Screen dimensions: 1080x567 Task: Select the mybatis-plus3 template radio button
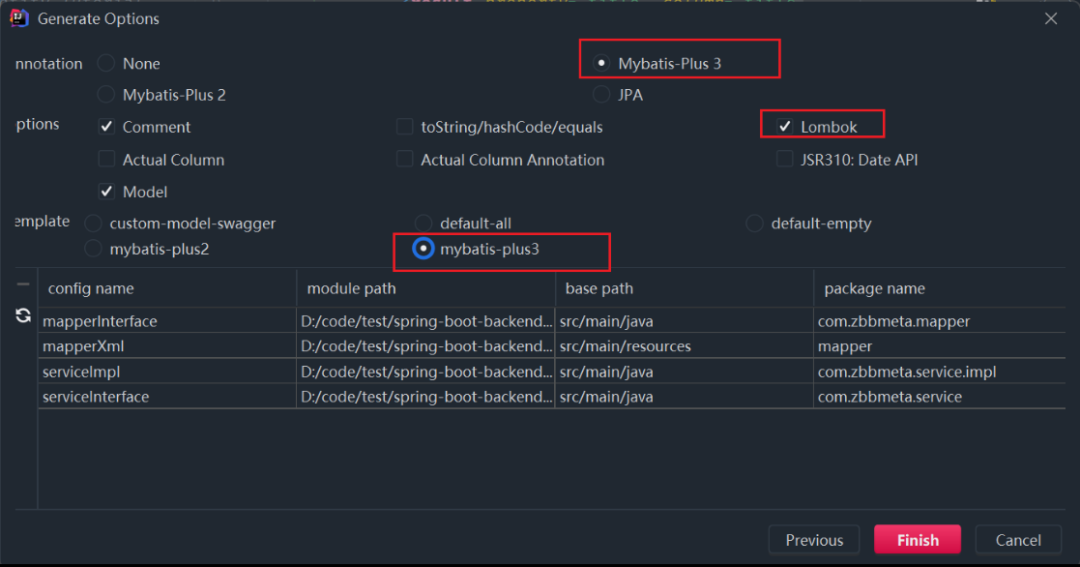[423, 249]
